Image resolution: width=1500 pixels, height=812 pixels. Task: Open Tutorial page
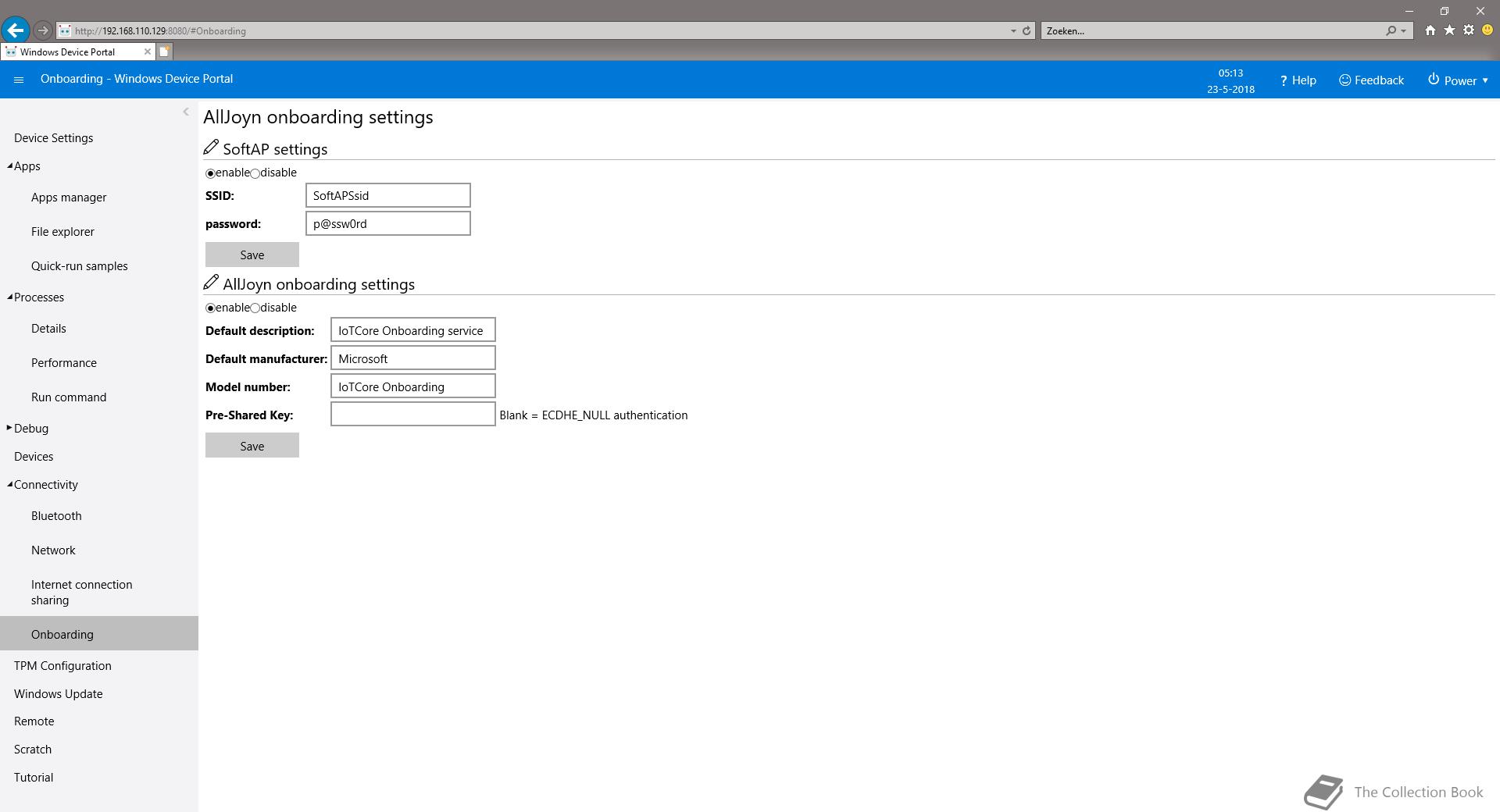34,778
